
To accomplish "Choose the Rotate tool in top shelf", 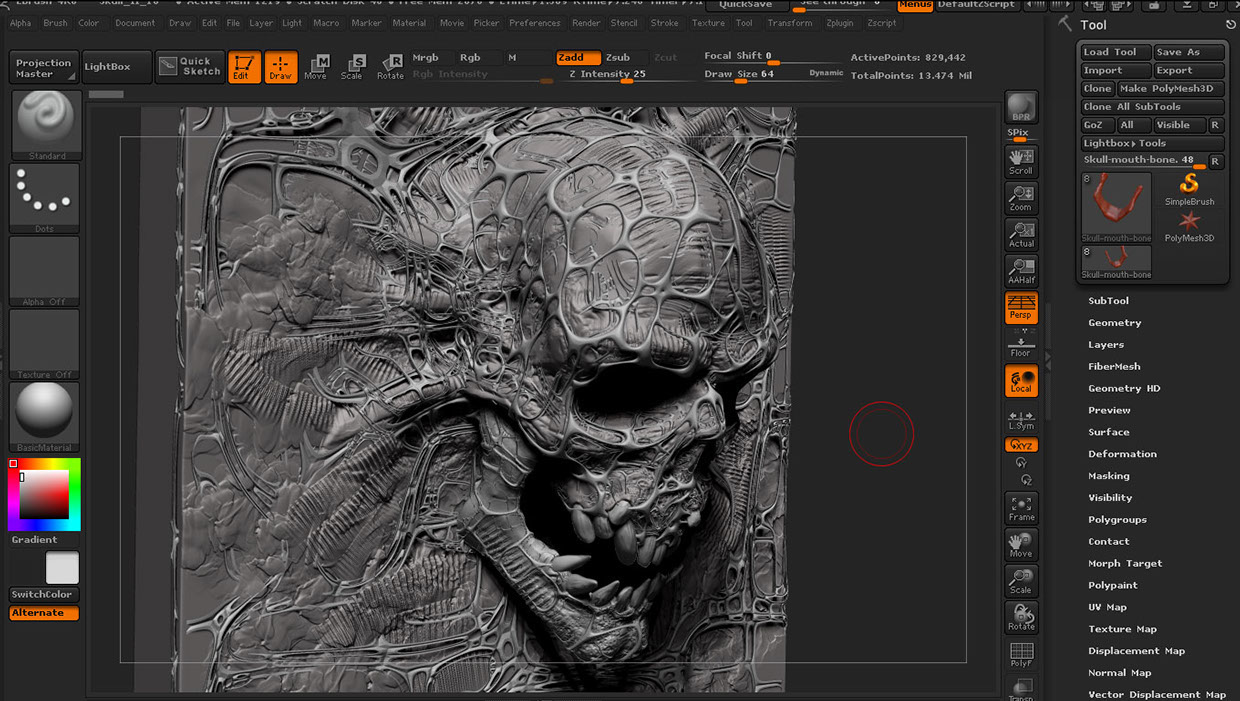I will 391,67.
